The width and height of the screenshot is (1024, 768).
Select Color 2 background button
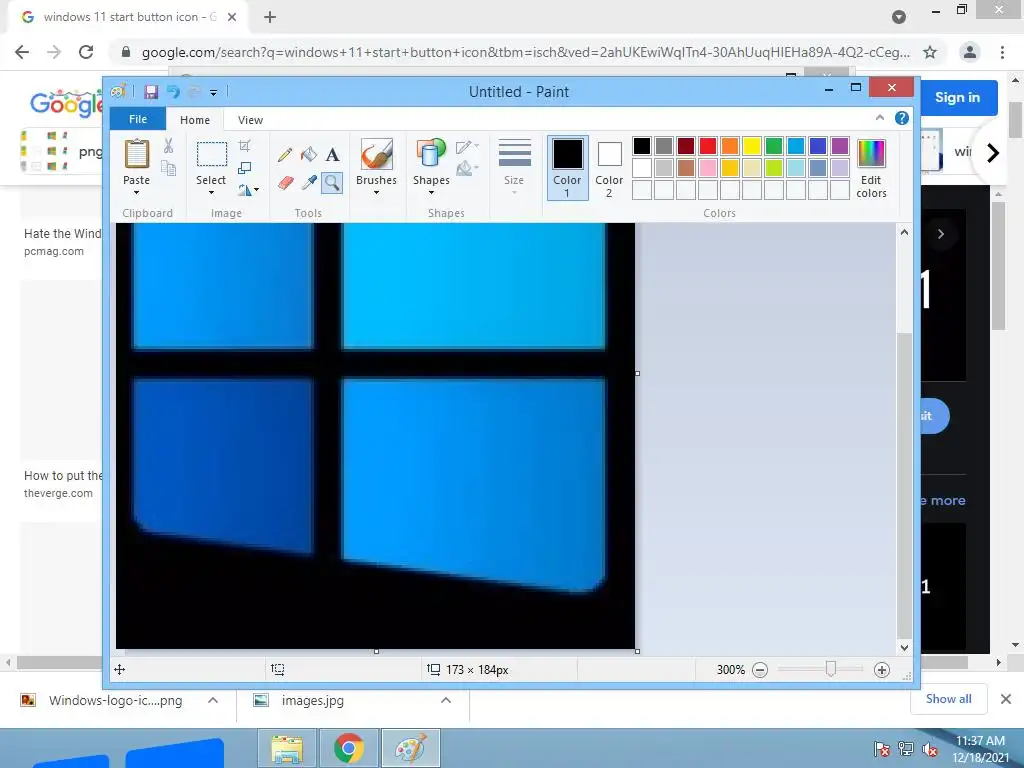pyautogui.click(x=609, y=168)
